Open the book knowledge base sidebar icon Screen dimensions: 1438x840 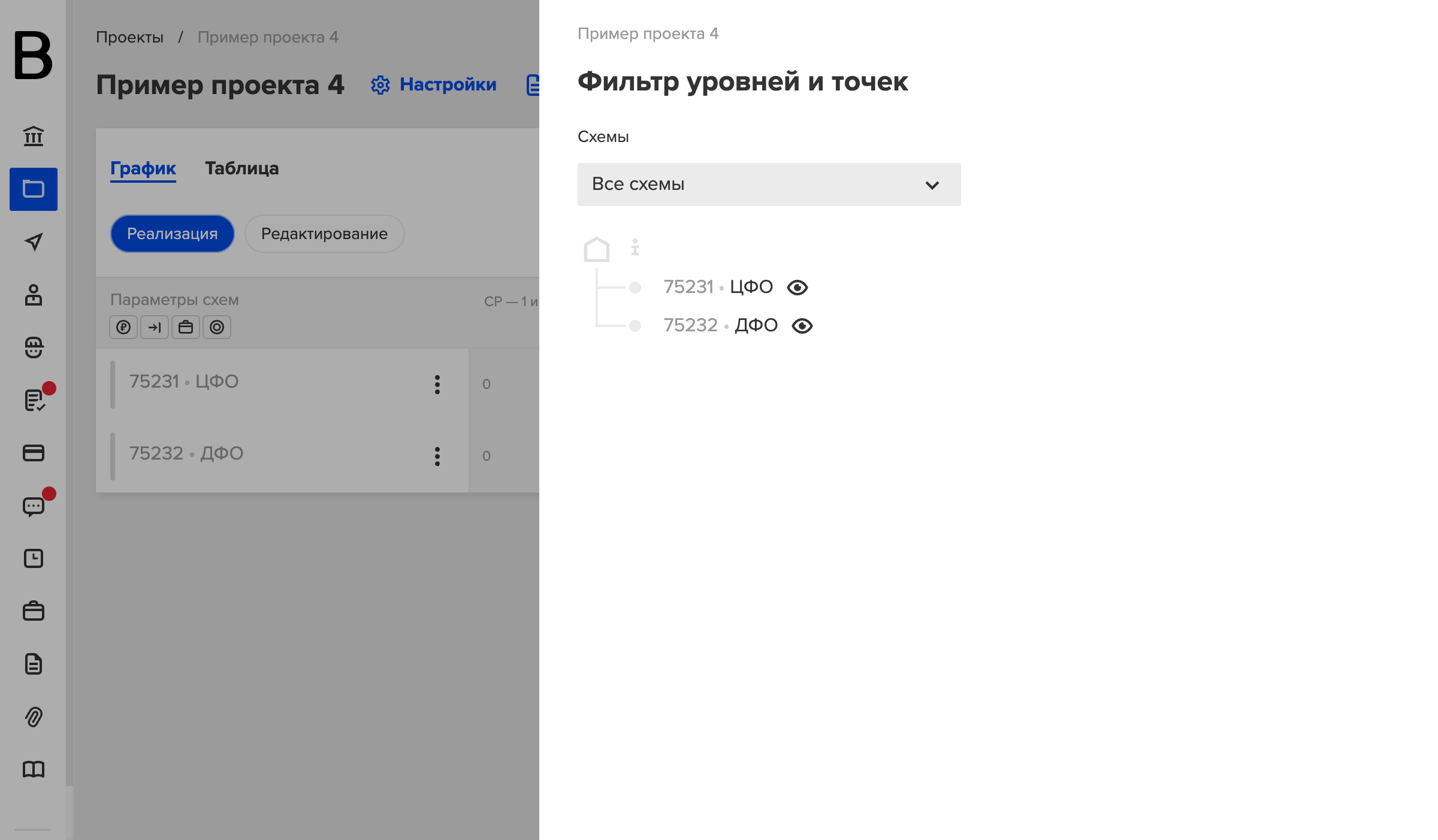34,769
